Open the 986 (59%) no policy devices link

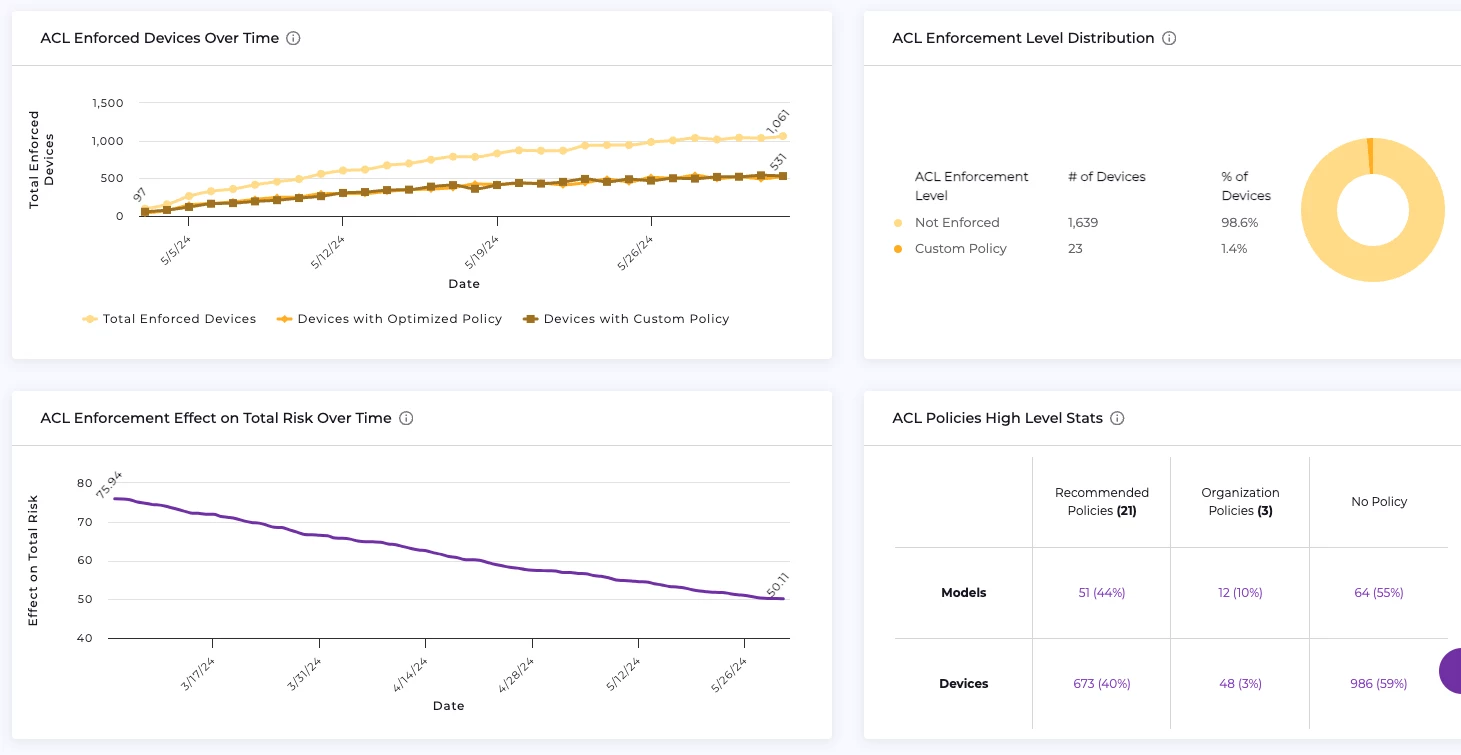[1378, 684]
